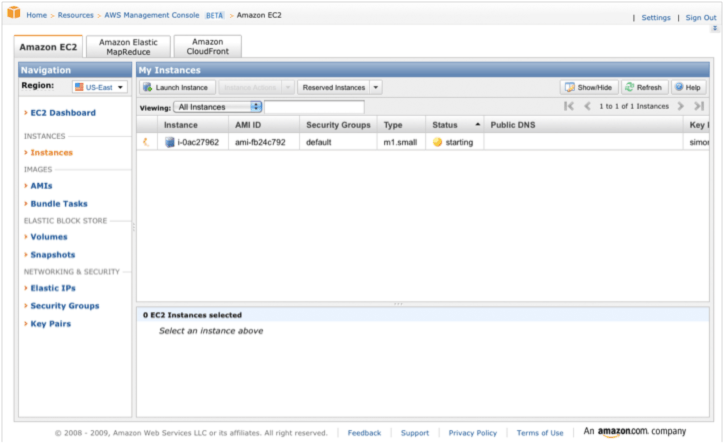Sort by Security Groups column header
The height and width of the screenshot is (444, 724).
[x=338, y=125]
